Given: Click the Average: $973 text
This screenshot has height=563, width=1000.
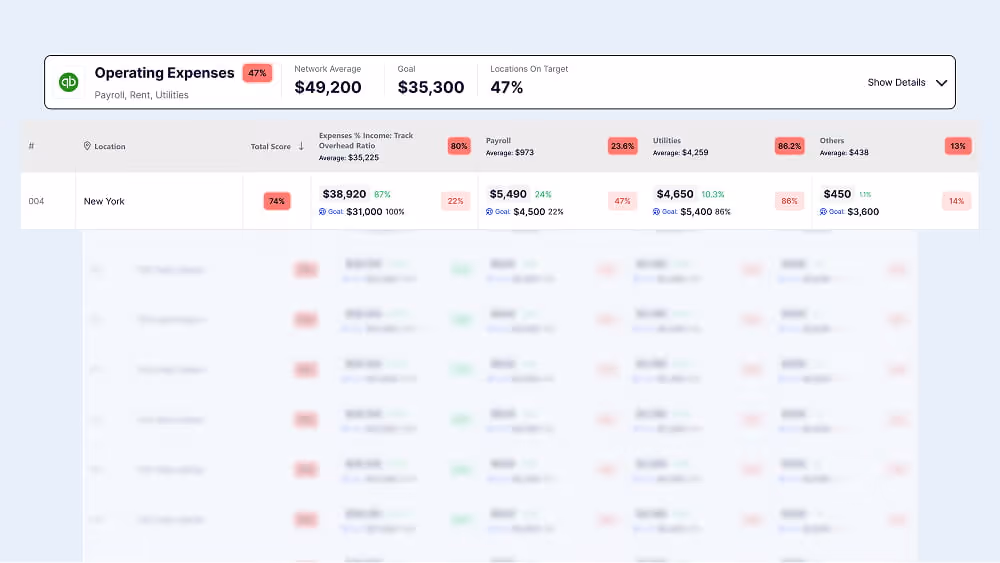Looking at the screenshot, I should tap(510, 152).
